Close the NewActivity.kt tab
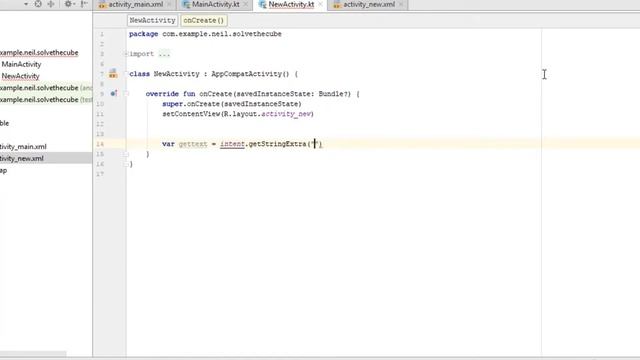Image resolution: width=640 pixels, height=360 pixels. pos(320,4)
